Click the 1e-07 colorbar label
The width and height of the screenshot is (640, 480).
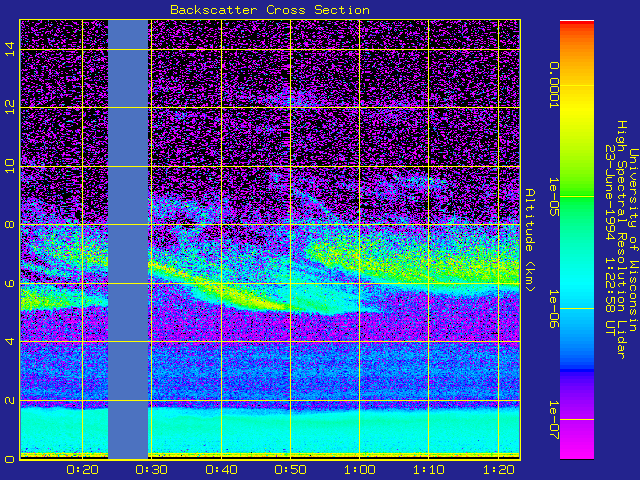pos(553,420)
